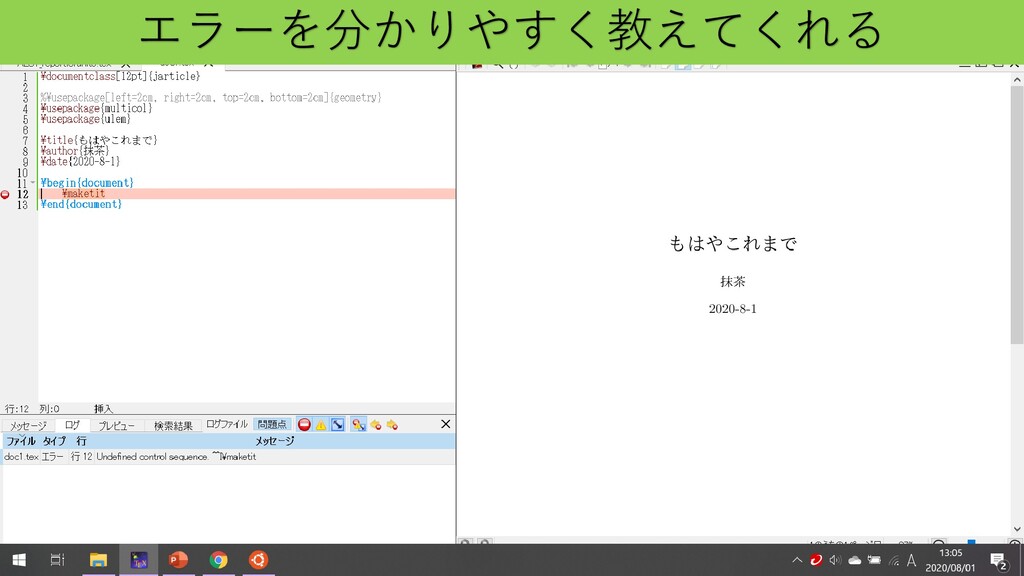The image size is (1024, 576).
Task: Click the battery status tray icon
Action: tap(874, 560)
